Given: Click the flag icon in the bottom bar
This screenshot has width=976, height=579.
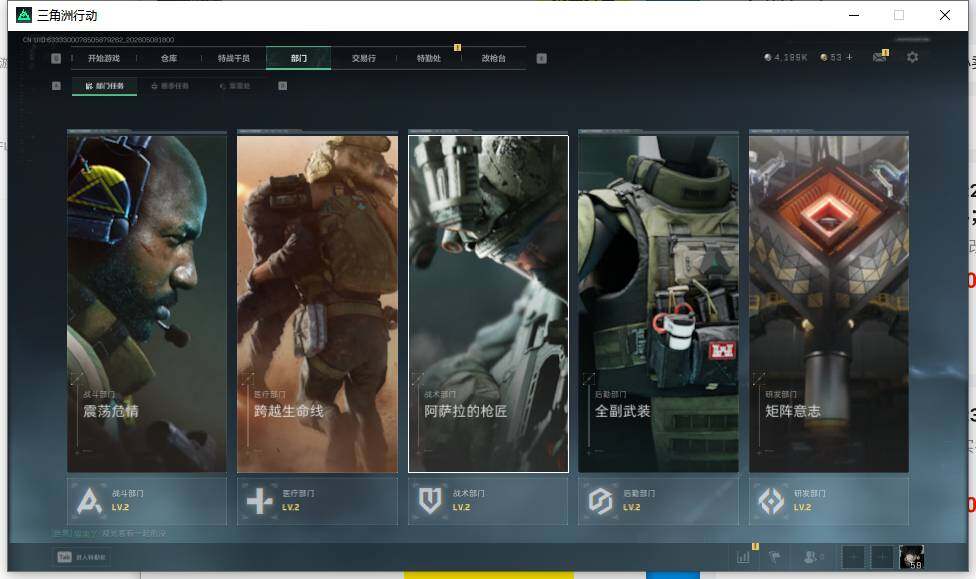Looking at the screenshot, I should click(x=775, y=557).
